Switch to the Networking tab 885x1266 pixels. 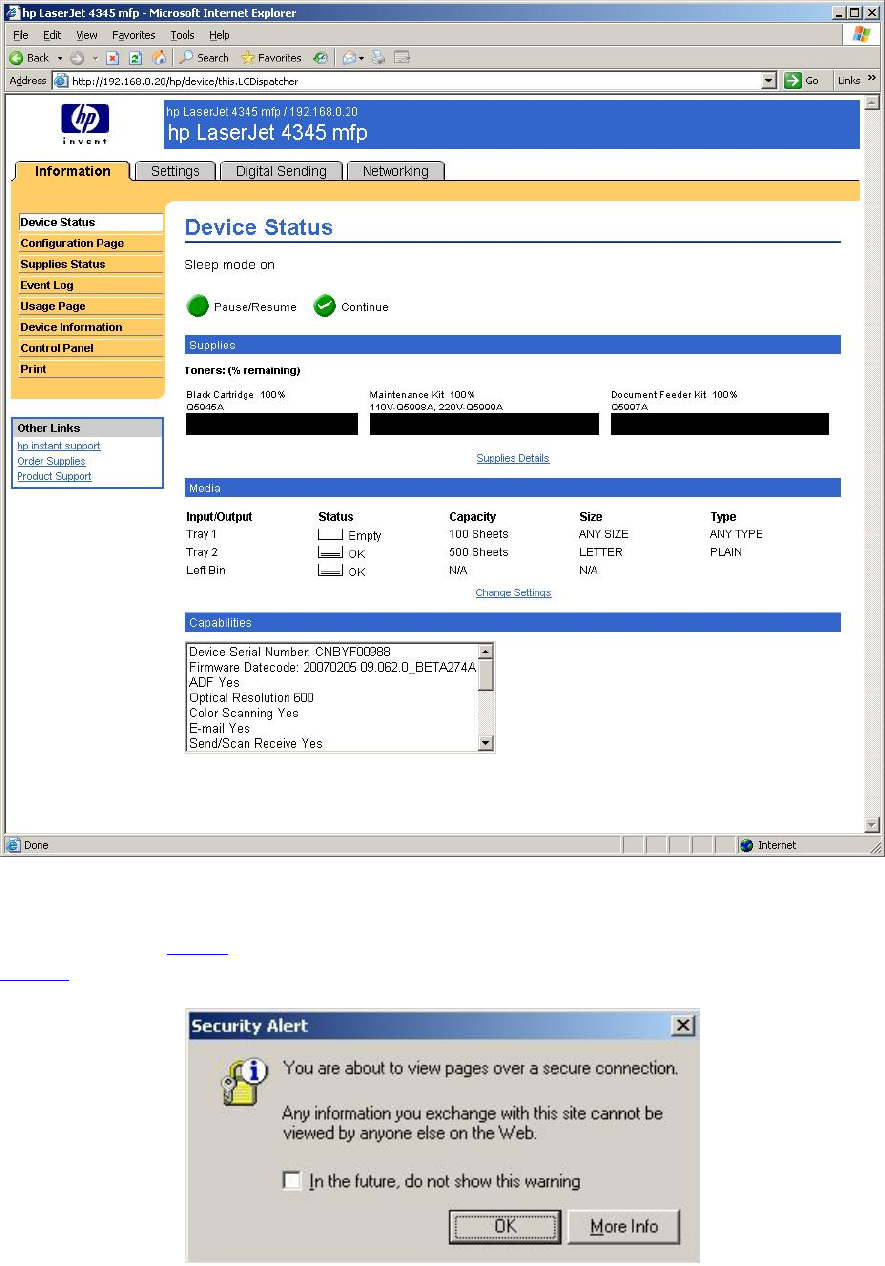(395, 171)
